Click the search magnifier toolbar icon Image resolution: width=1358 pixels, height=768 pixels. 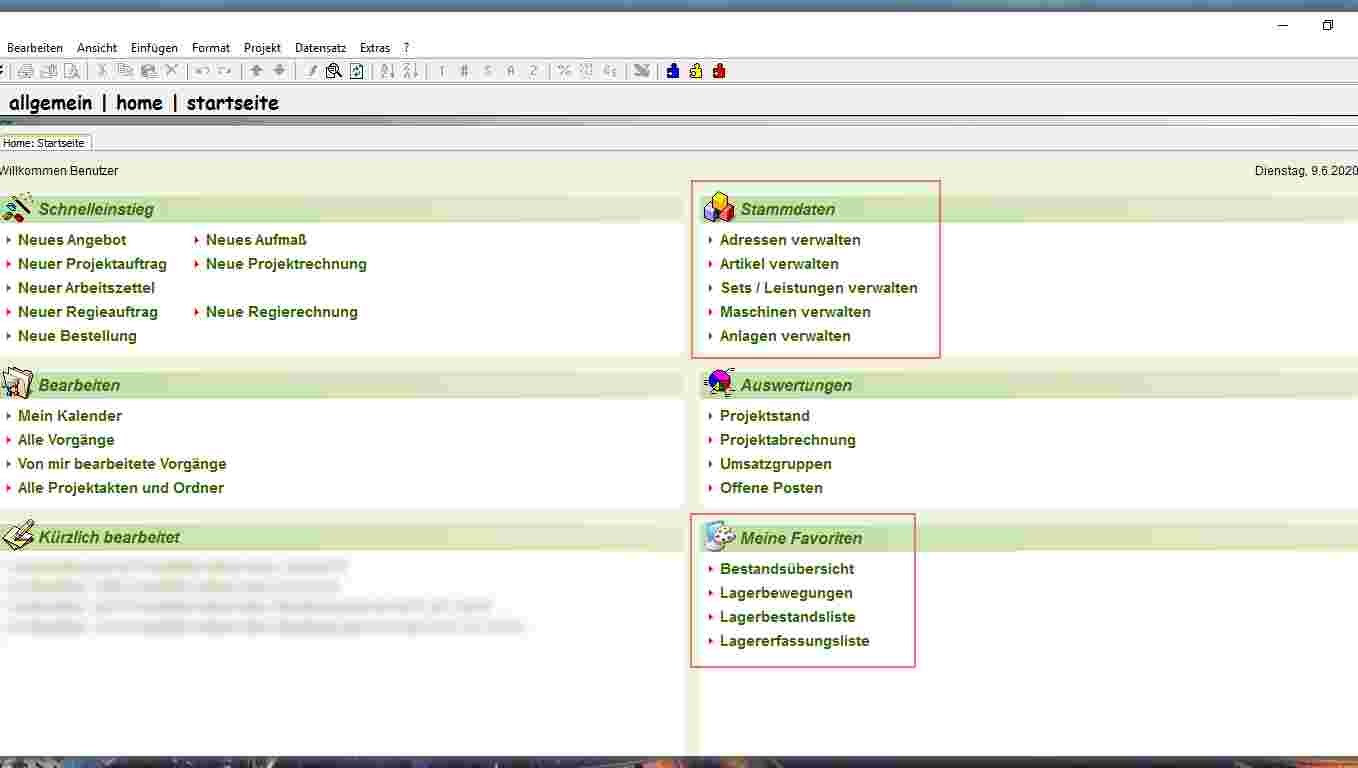point(334,70)
